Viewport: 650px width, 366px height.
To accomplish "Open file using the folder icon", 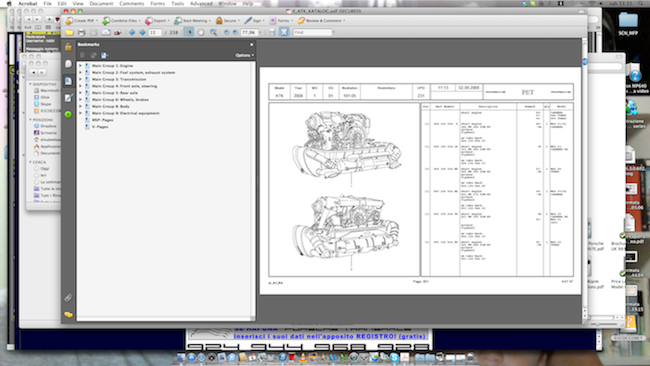I will 69,32.
